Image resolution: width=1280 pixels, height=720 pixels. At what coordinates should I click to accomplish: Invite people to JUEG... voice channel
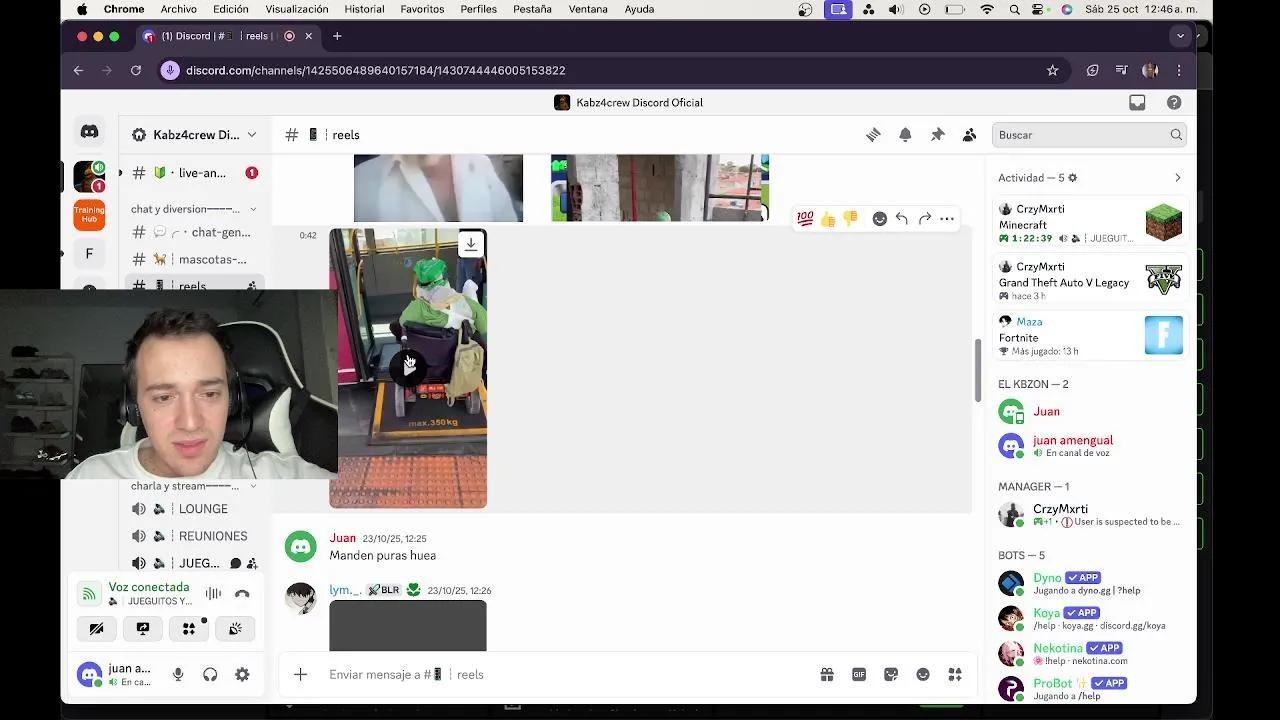pyautogui.click(x=252, y=563)
